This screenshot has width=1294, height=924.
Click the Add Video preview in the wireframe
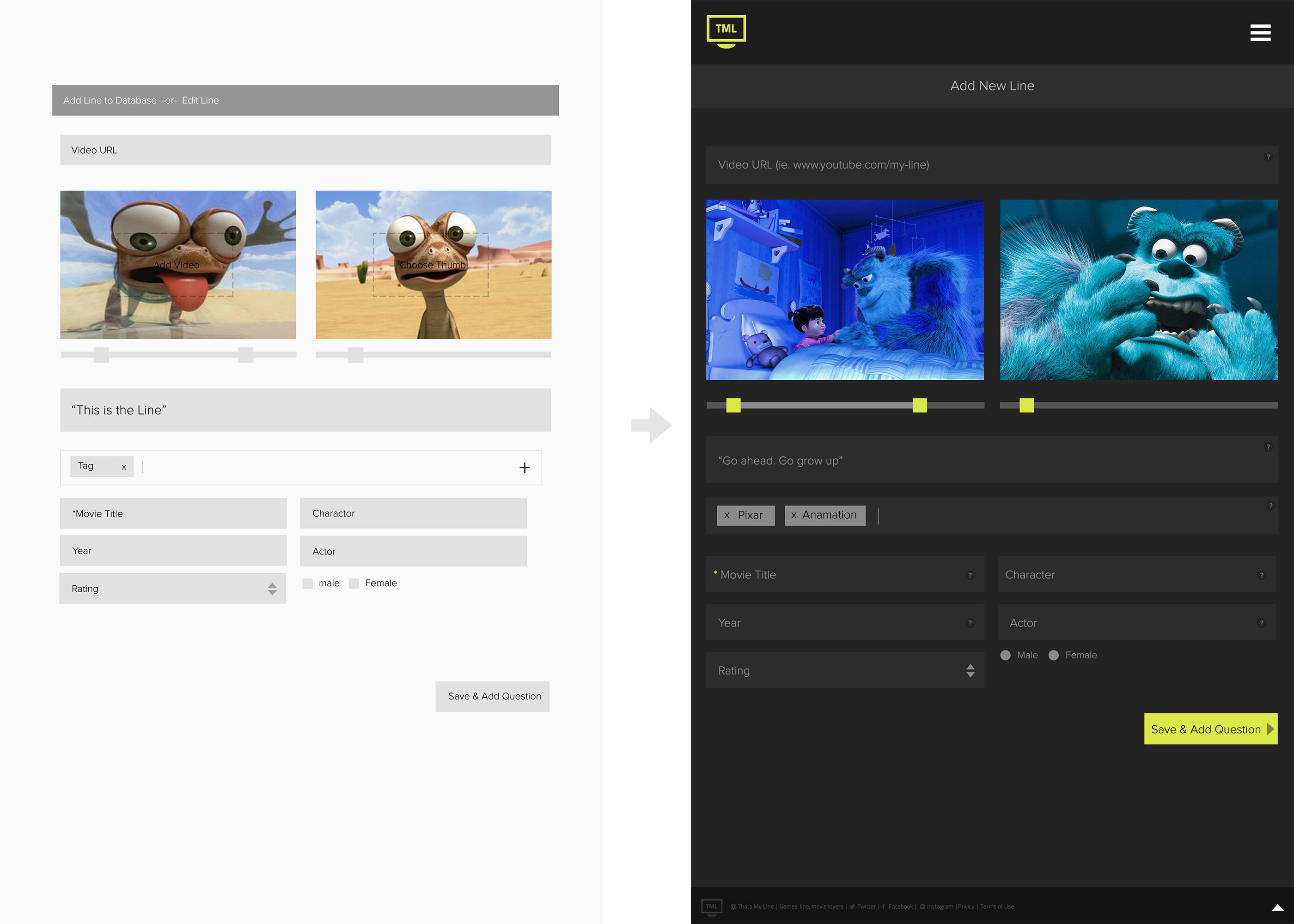coord(178,265)
